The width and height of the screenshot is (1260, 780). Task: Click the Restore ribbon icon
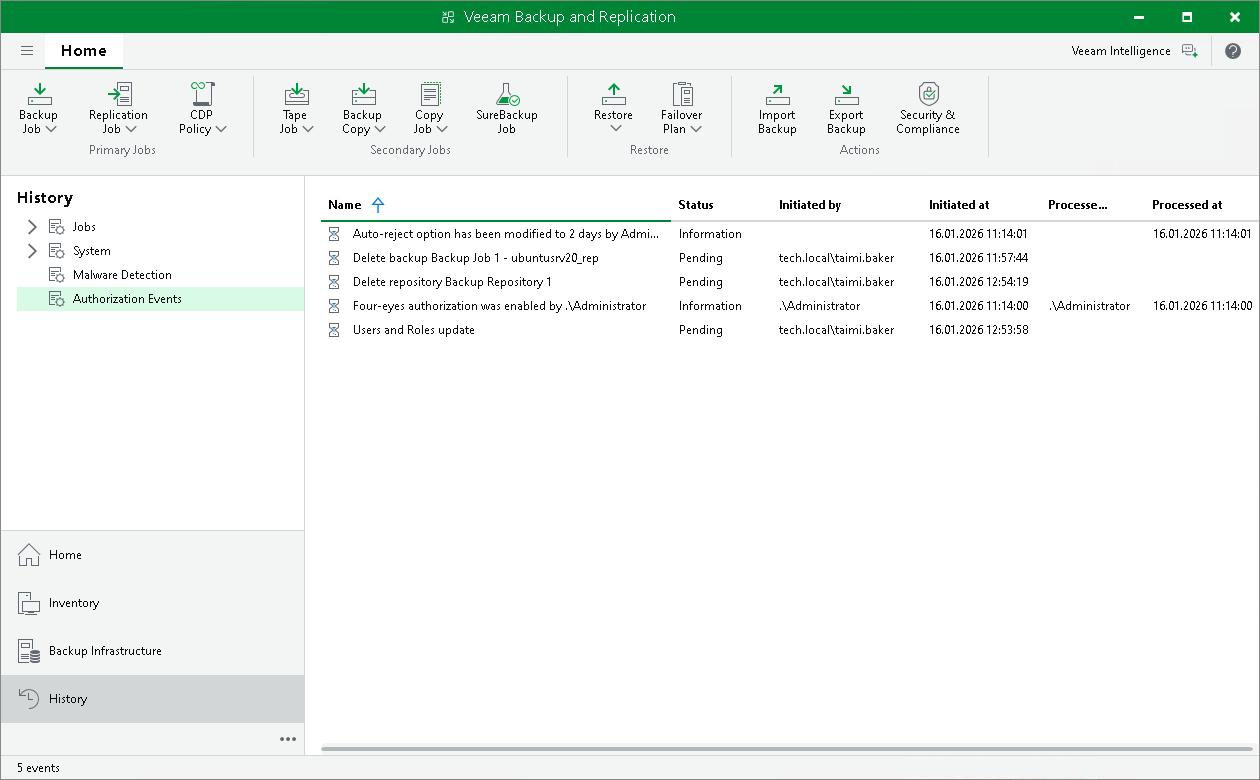click(x=614, y=94)
